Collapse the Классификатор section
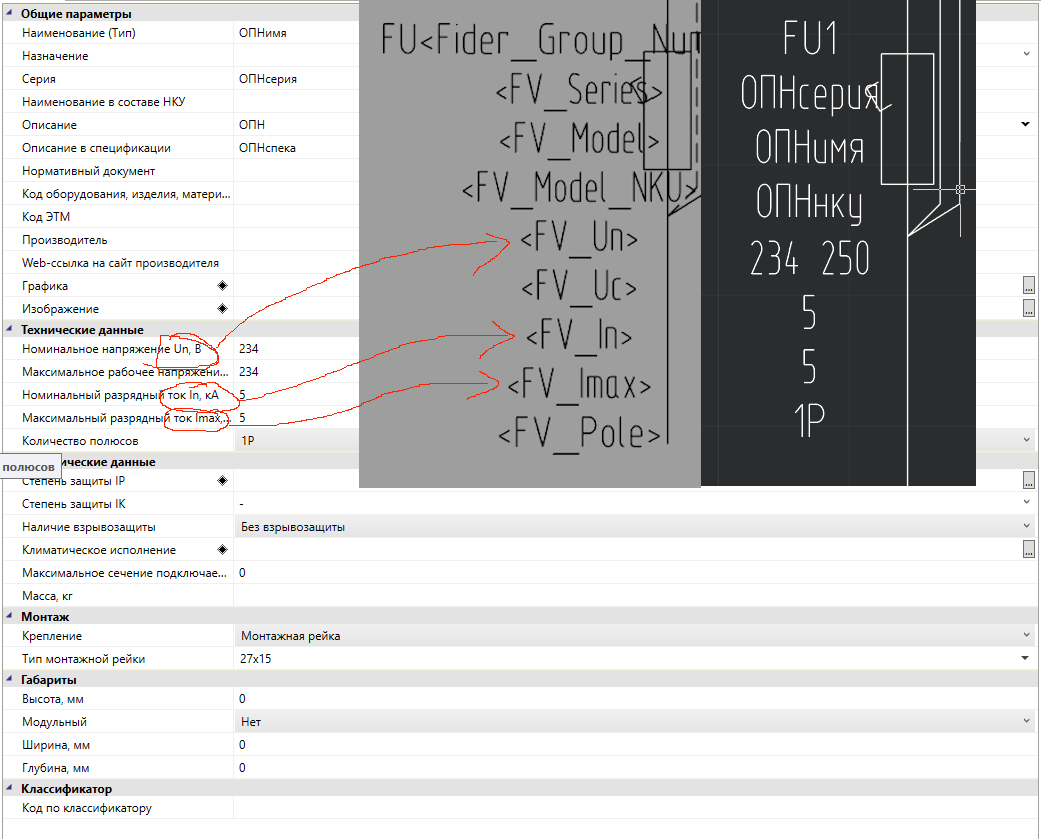1041x839 pixels. point(10,789)
